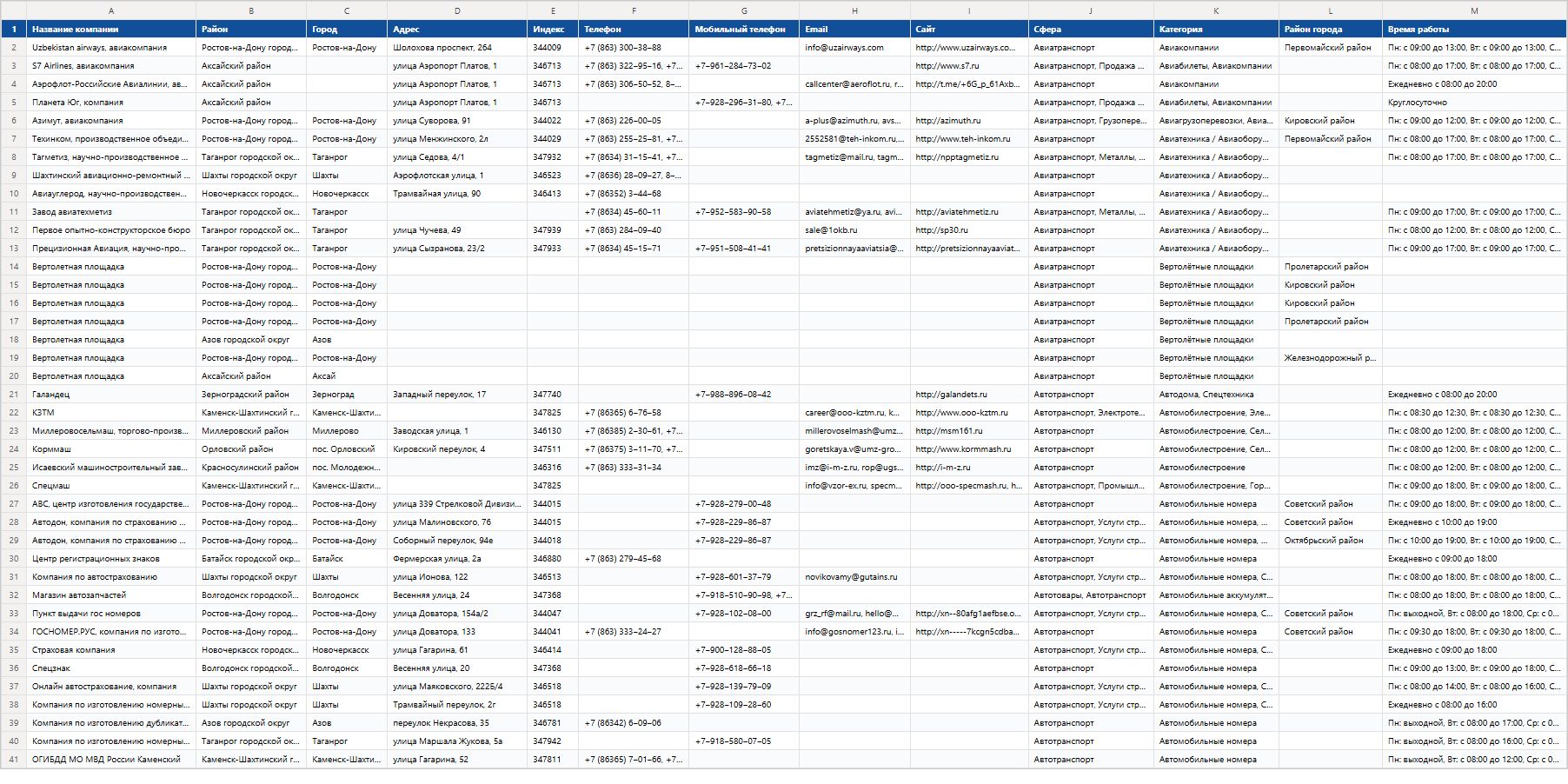This screenshot has width=1568, height=784.
Task: Open site cell "http://www.s7.ru"
Action: coord(969,66)
